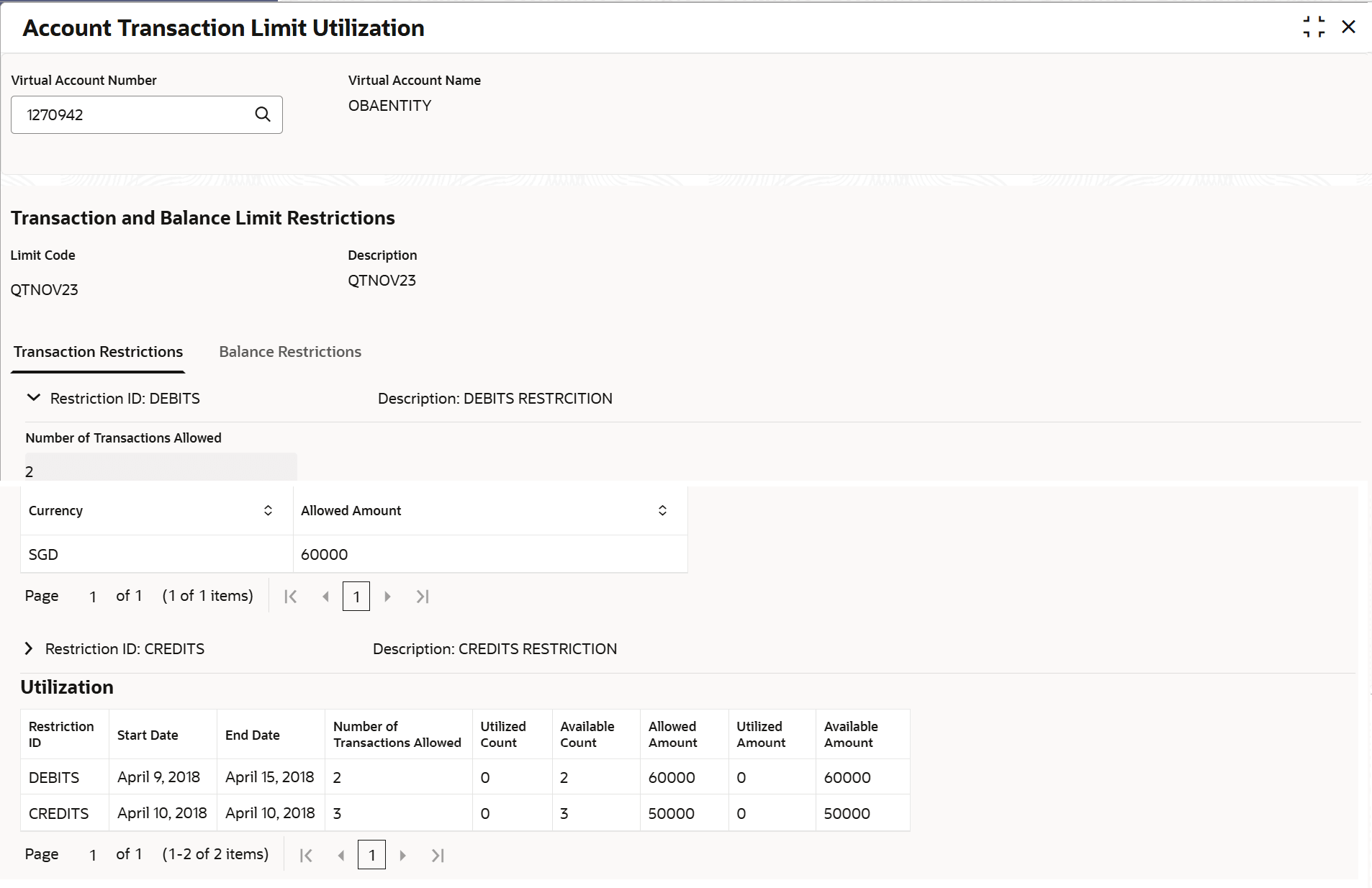
Task: Focus the Virtual Account Number input field
Action: tap(147, 114)
